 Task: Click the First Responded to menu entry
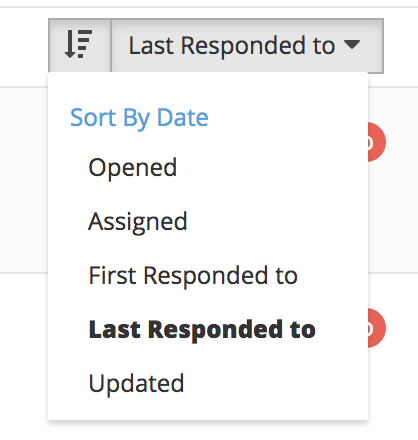[x=193, y=276]
